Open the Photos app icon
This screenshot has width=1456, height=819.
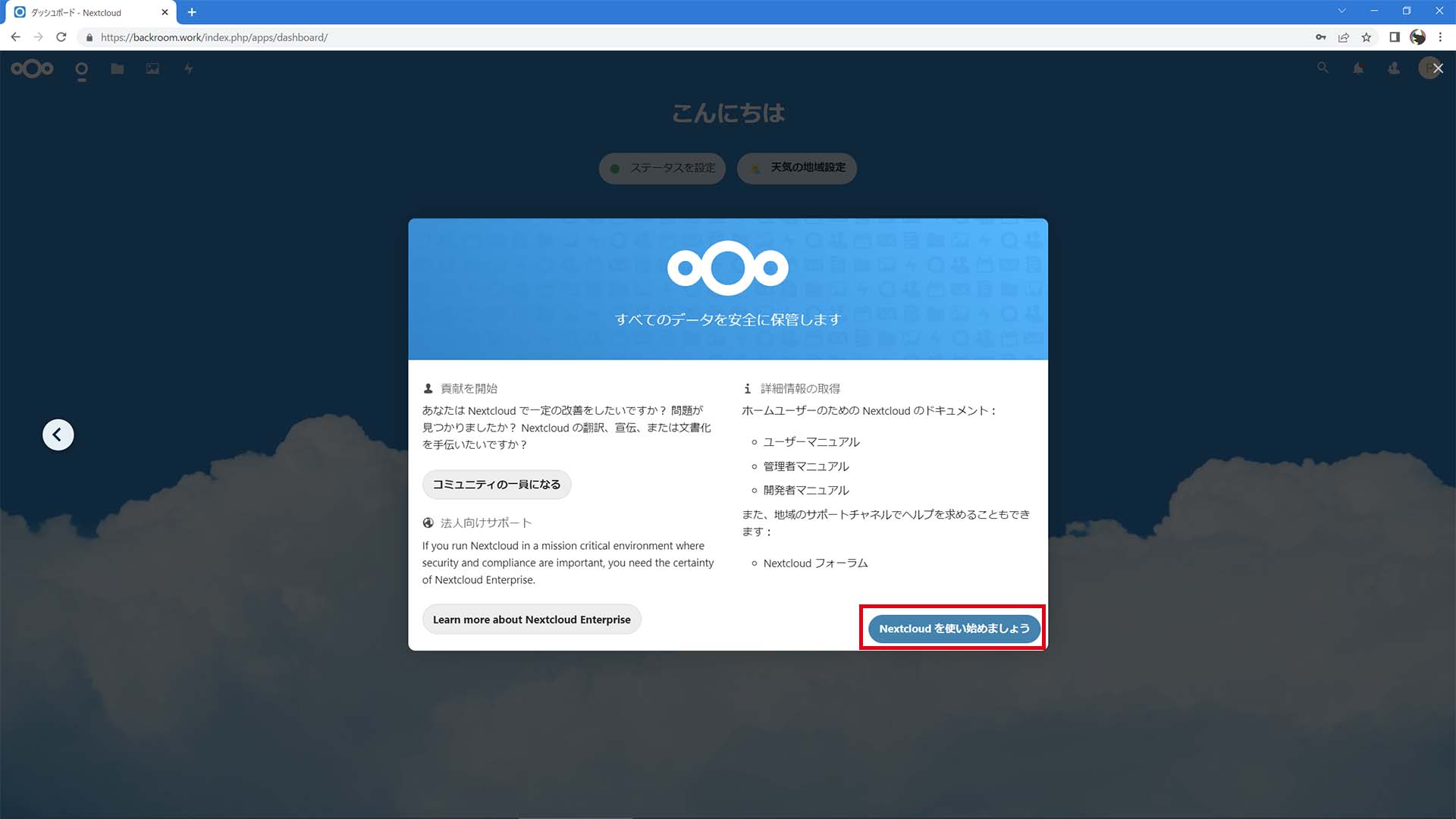point(152,69)
